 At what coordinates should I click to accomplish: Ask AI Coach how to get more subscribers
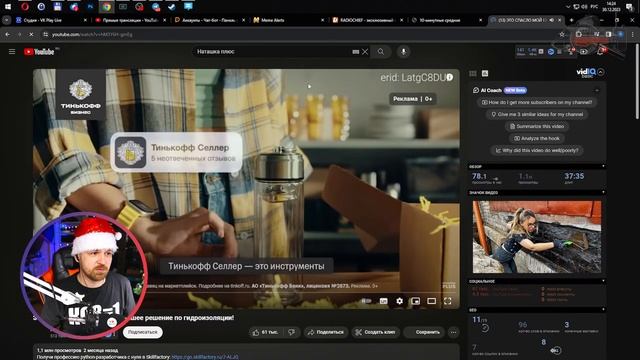click(x=537, y=102)
